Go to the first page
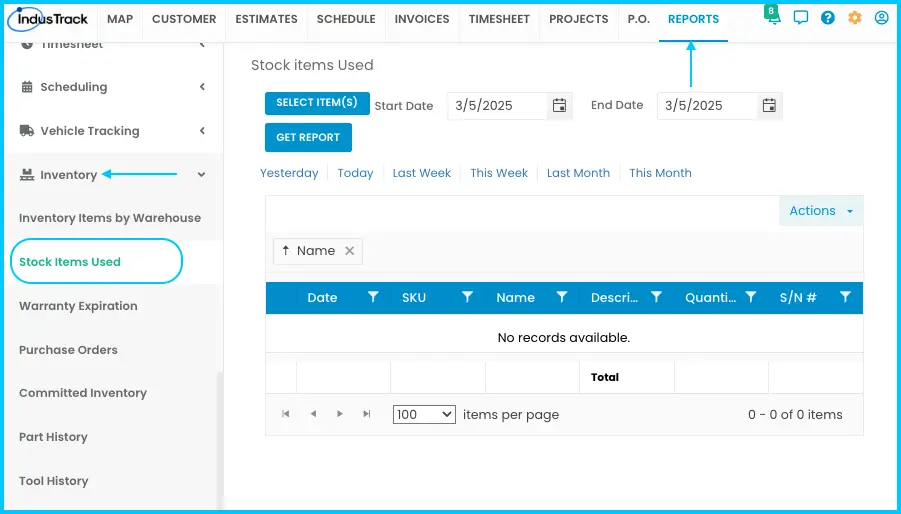Screen dimensions: 901x514 point(286,414)
